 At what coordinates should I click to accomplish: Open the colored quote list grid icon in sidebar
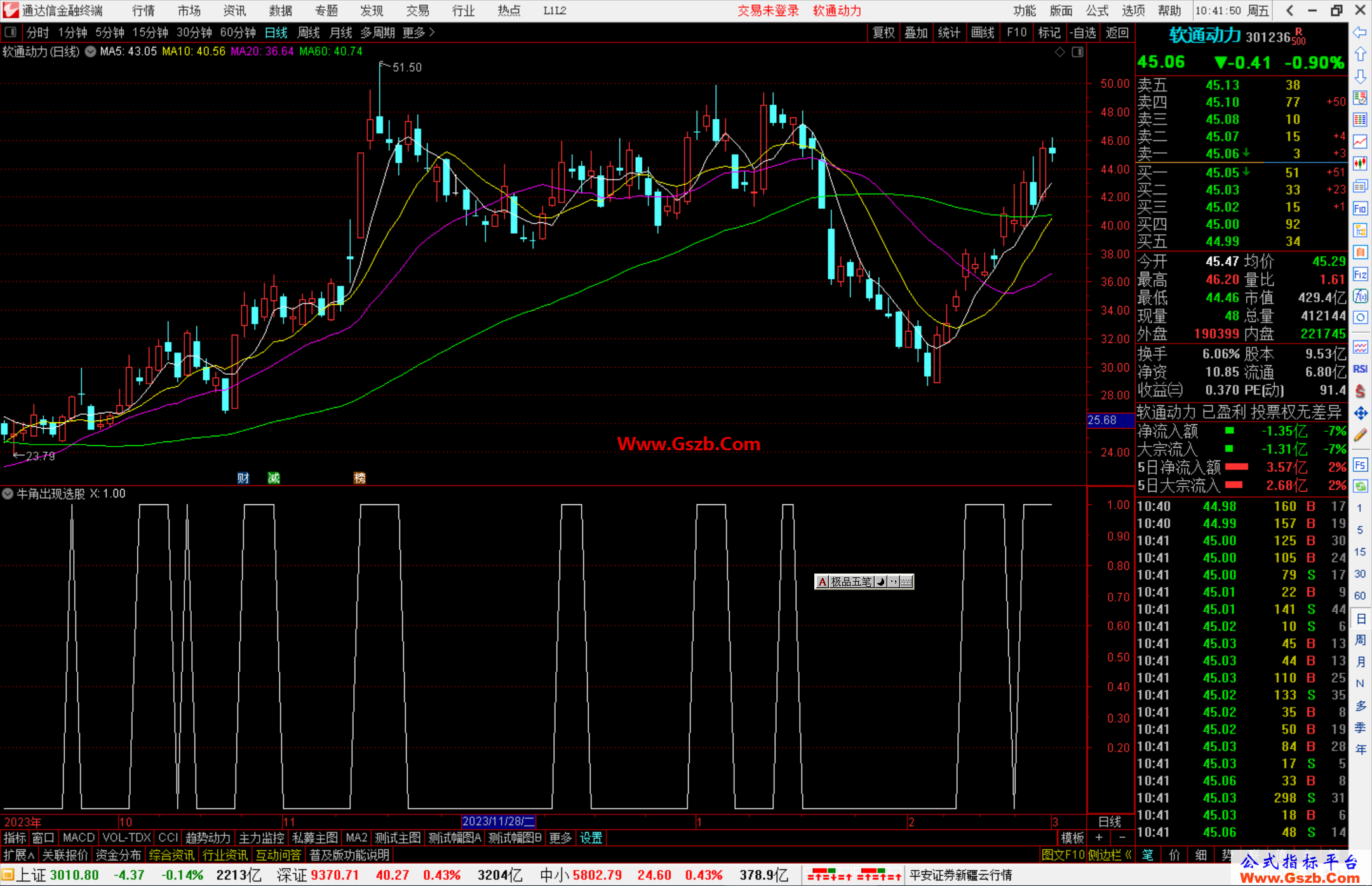tap(1360, 120)
